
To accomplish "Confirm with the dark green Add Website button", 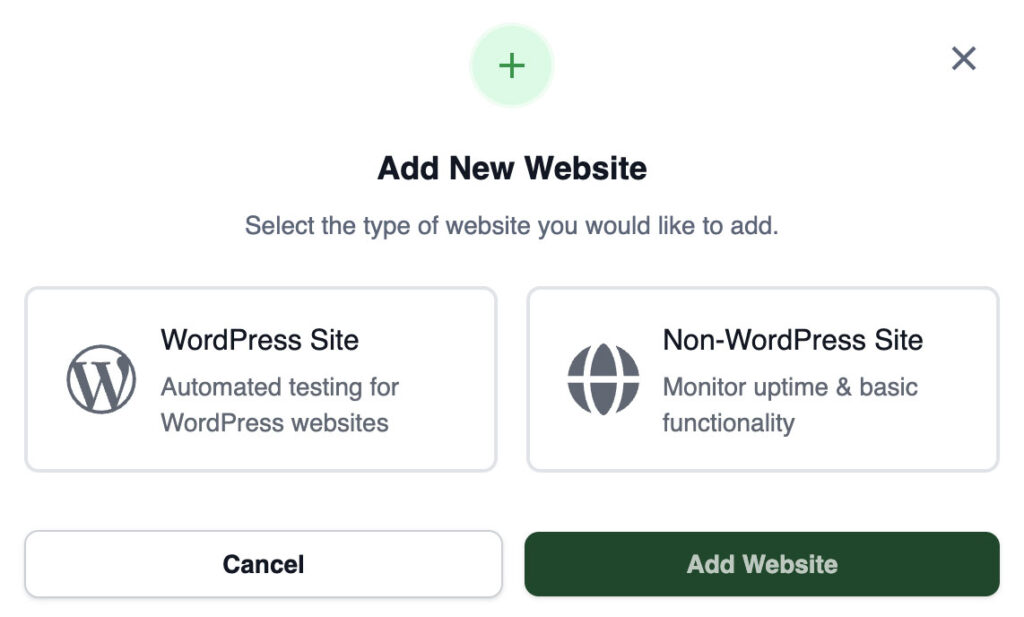I will coord(762,564).
